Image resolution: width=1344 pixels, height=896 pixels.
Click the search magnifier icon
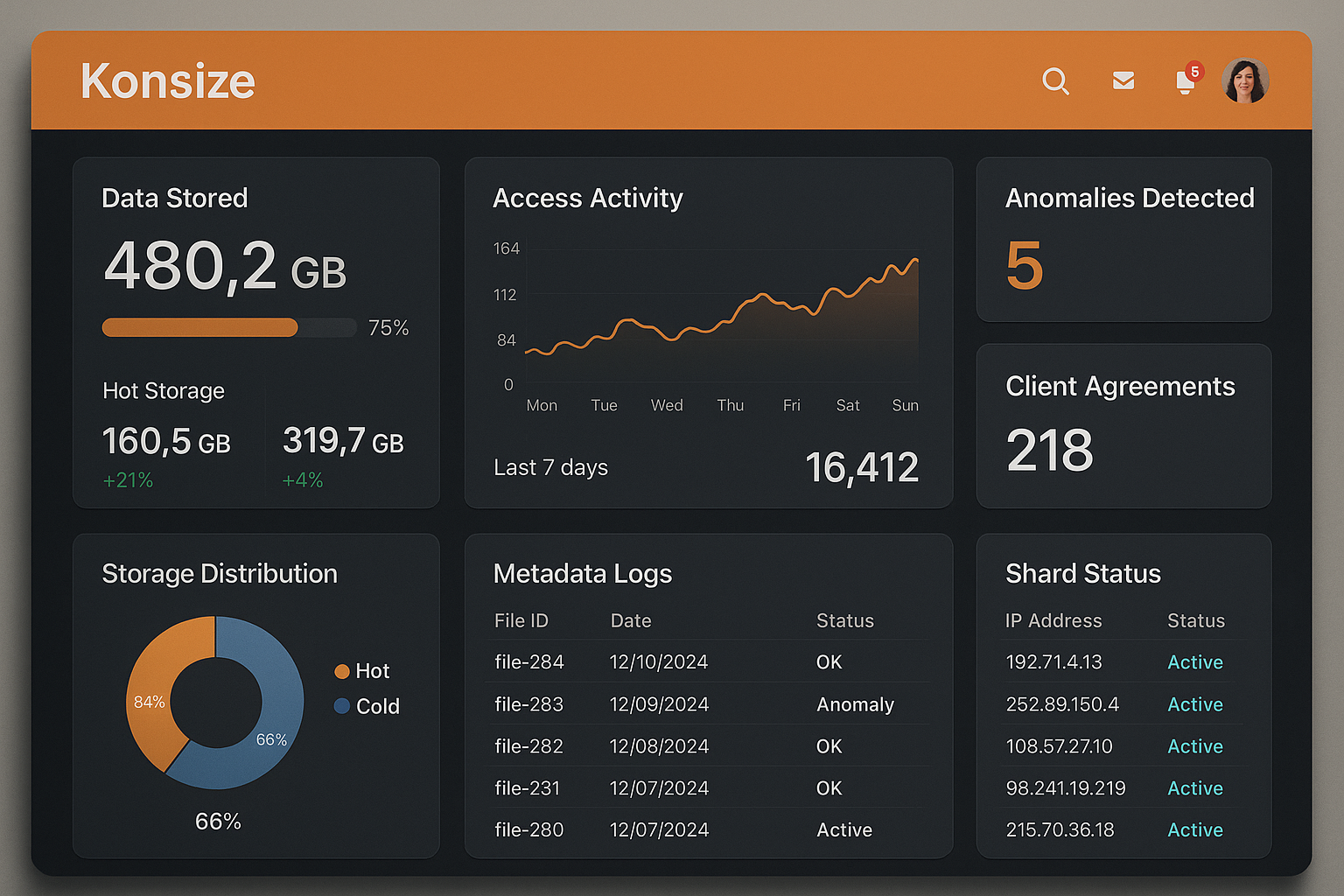point(1055,81)
